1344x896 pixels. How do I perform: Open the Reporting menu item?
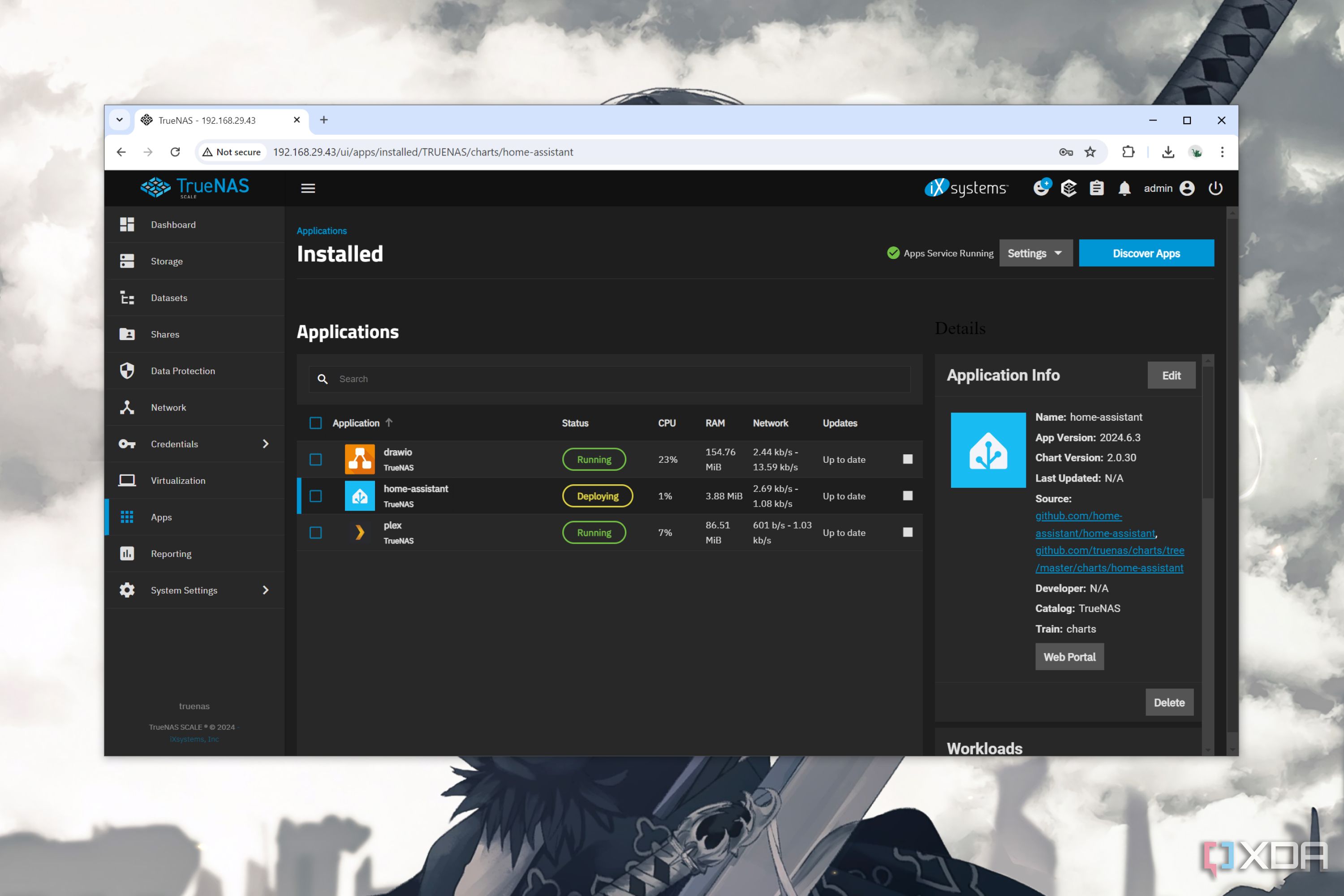[x=195, y=554]
